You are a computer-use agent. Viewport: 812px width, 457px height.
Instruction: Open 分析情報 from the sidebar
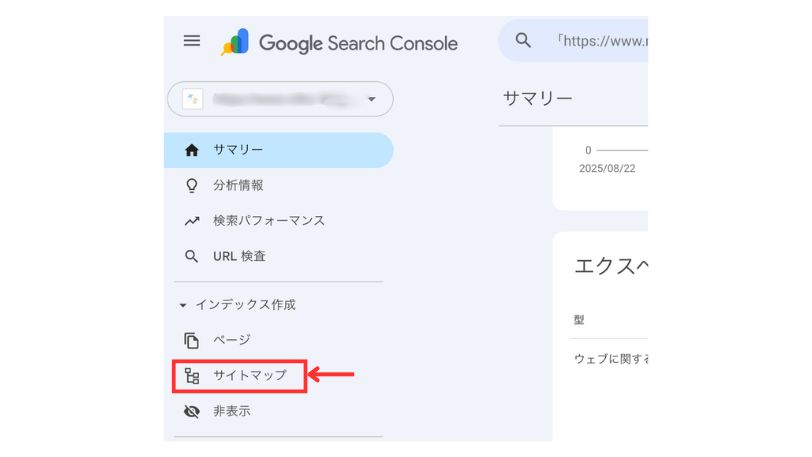click(238, 185)
